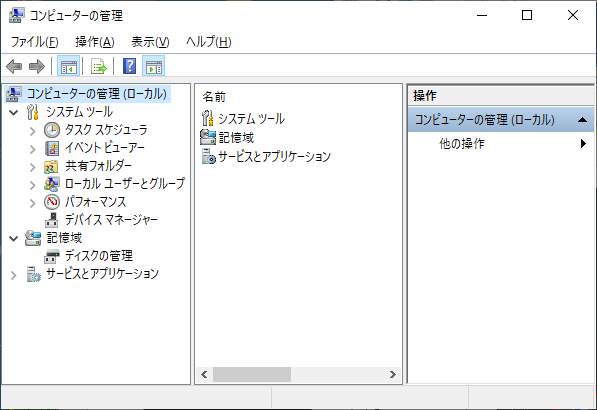Select デバイス マネージャー in the tree
Screen dimensions: 597x410
[x=111, y=220]
